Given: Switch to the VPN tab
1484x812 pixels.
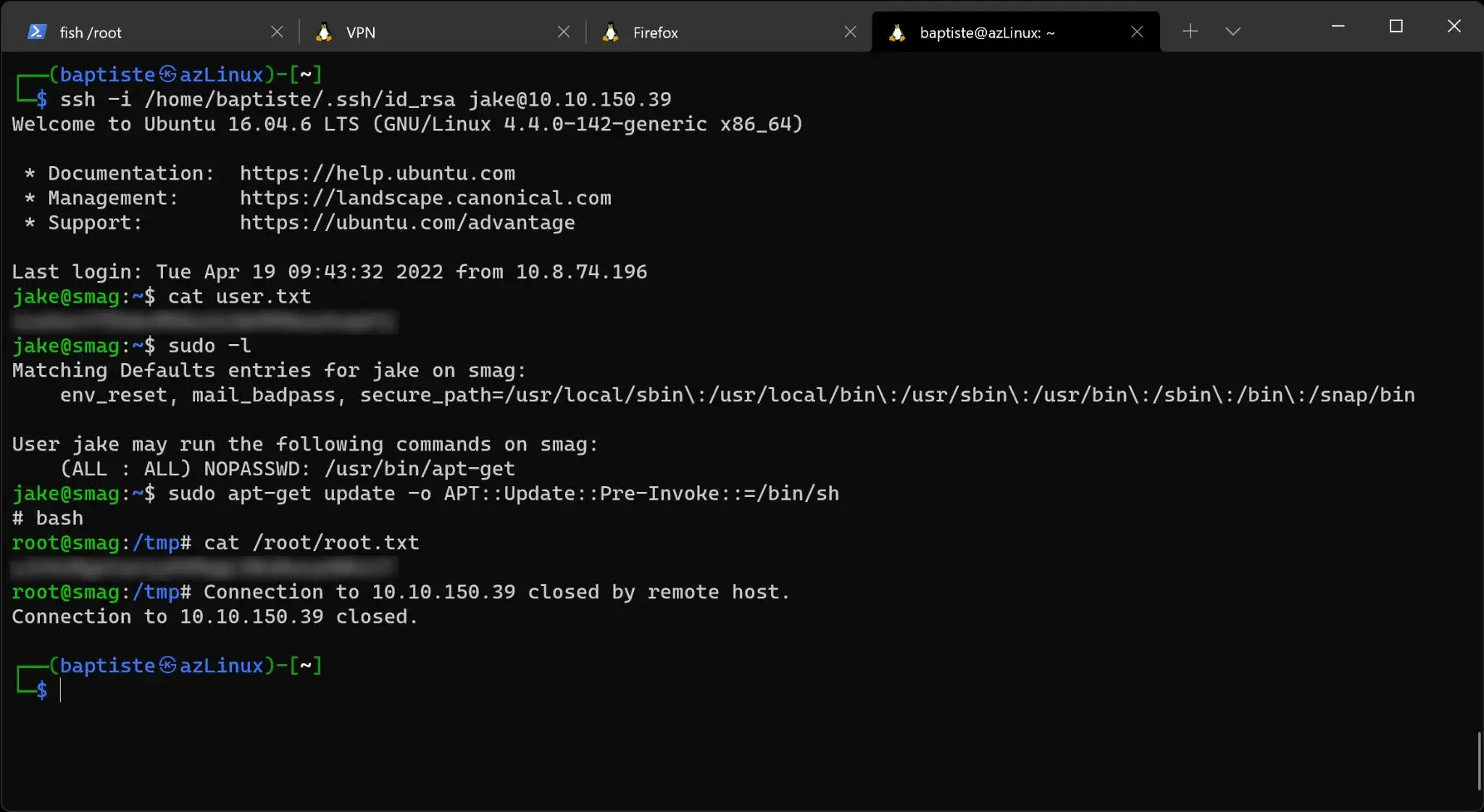Looking at the screenshot, I should (435, 32).
